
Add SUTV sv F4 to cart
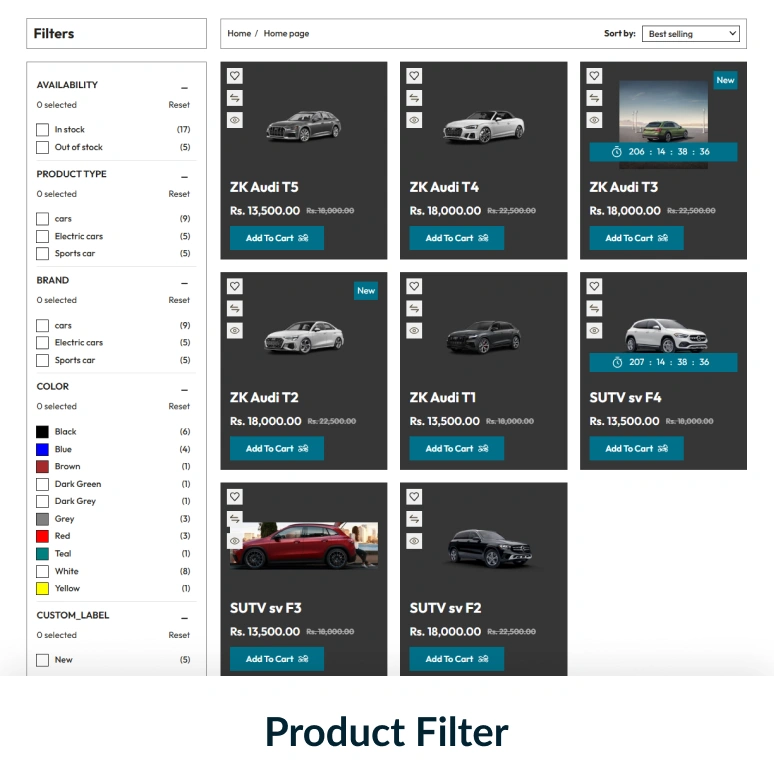point(636,448)
